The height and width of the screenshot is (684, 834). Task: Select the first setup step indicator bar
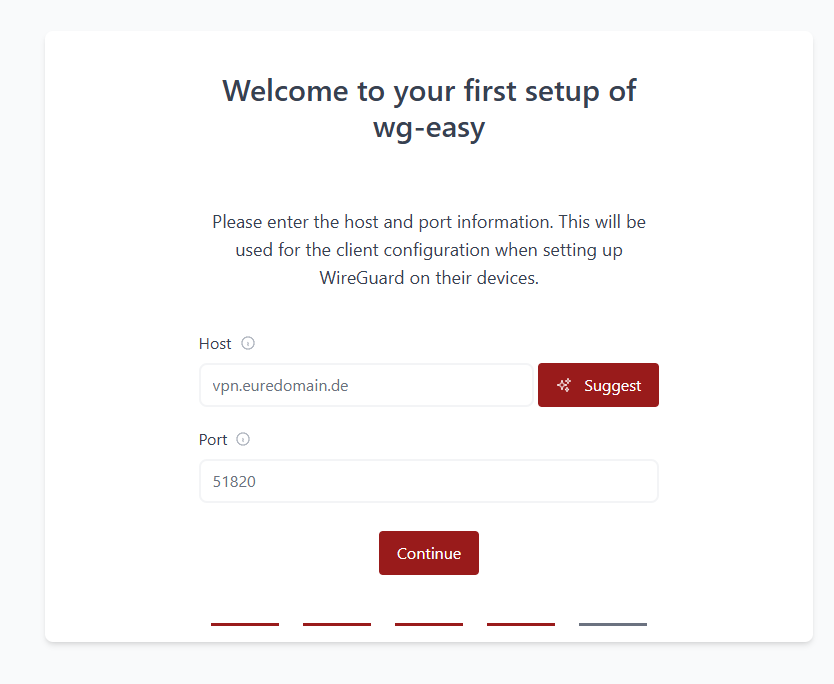[x=245, y=624]
